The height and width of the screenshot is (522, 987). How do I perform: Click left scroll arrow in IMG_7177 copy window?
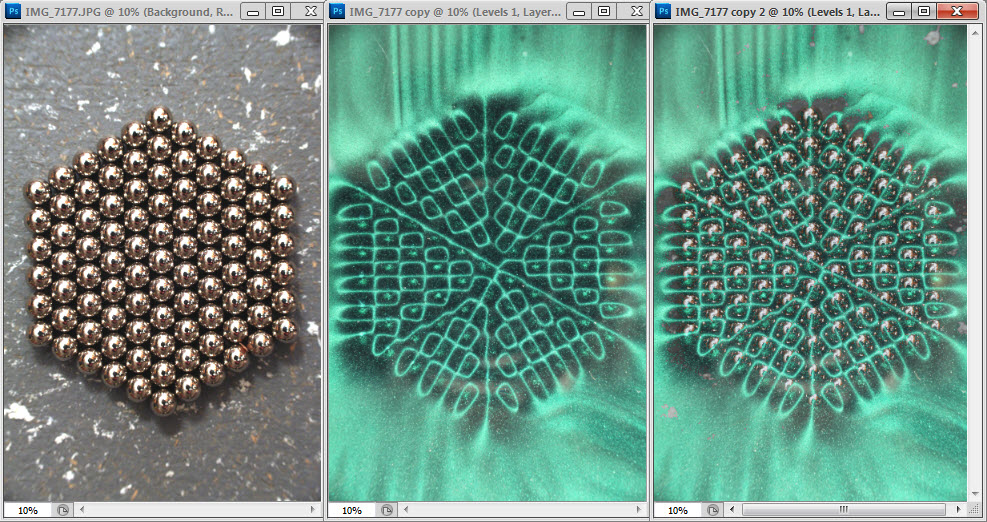(x=405, y=509)
